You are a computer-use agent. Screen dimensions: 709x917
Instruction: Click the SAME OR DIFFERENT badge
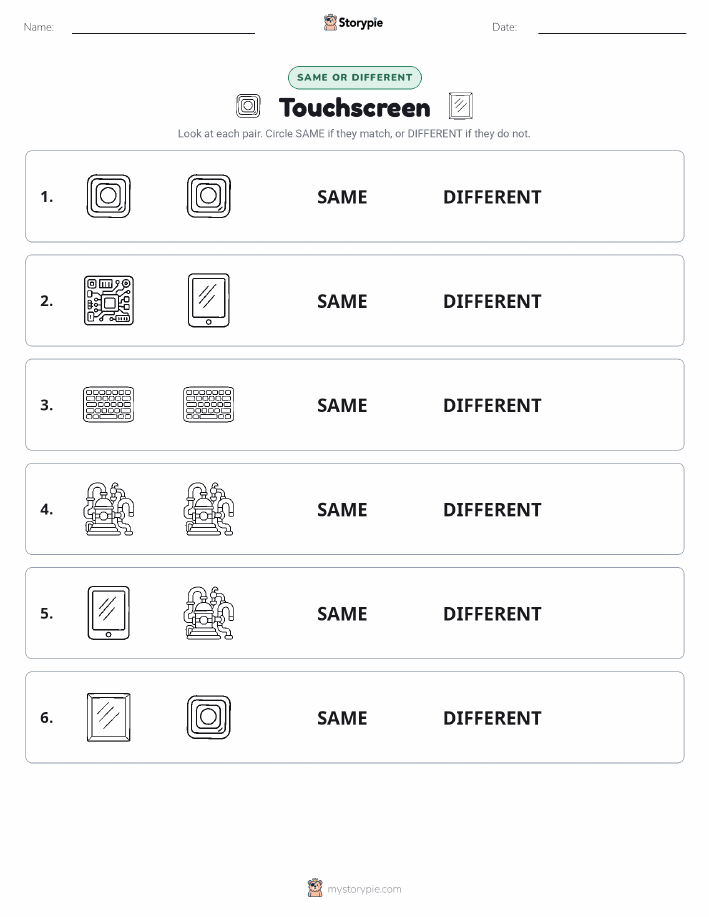[354, 77]
